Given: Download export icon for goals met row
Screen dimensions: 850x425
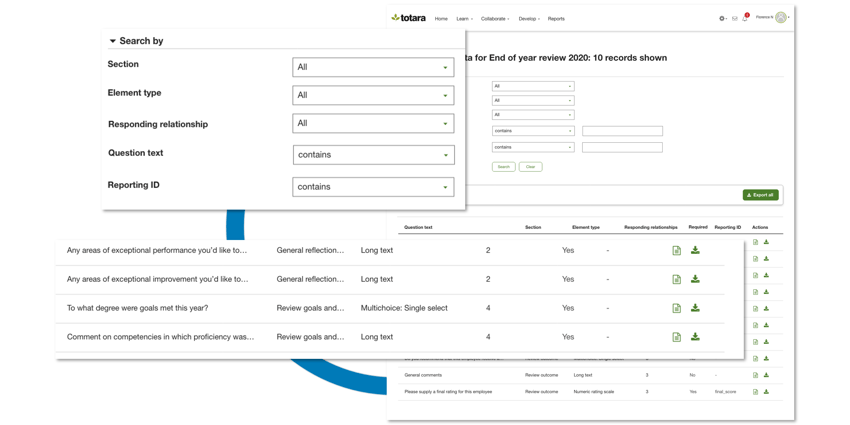Looking at the screenshot, I should pyautogui.click(x=696, y=307).
